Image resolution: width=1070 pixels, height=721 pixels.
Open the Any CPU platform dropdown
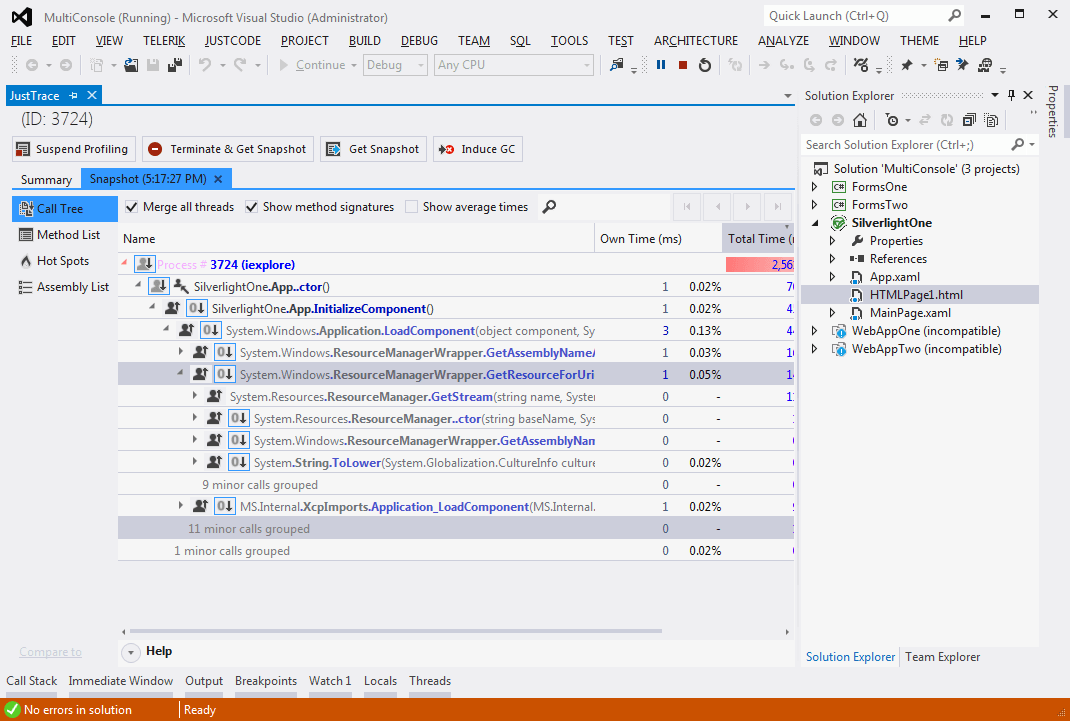coord(513,65)
